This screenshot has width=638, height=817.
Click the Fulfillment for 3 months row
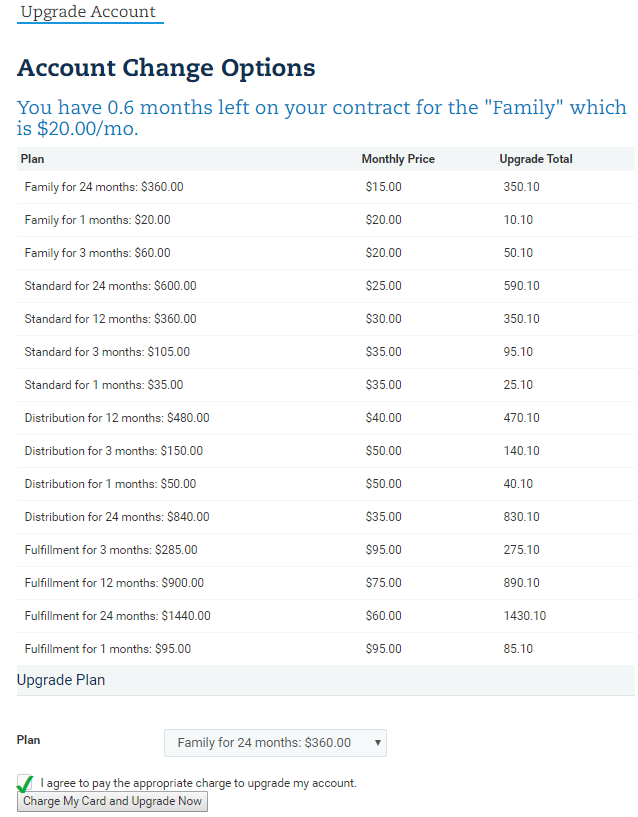pos(111,550)
